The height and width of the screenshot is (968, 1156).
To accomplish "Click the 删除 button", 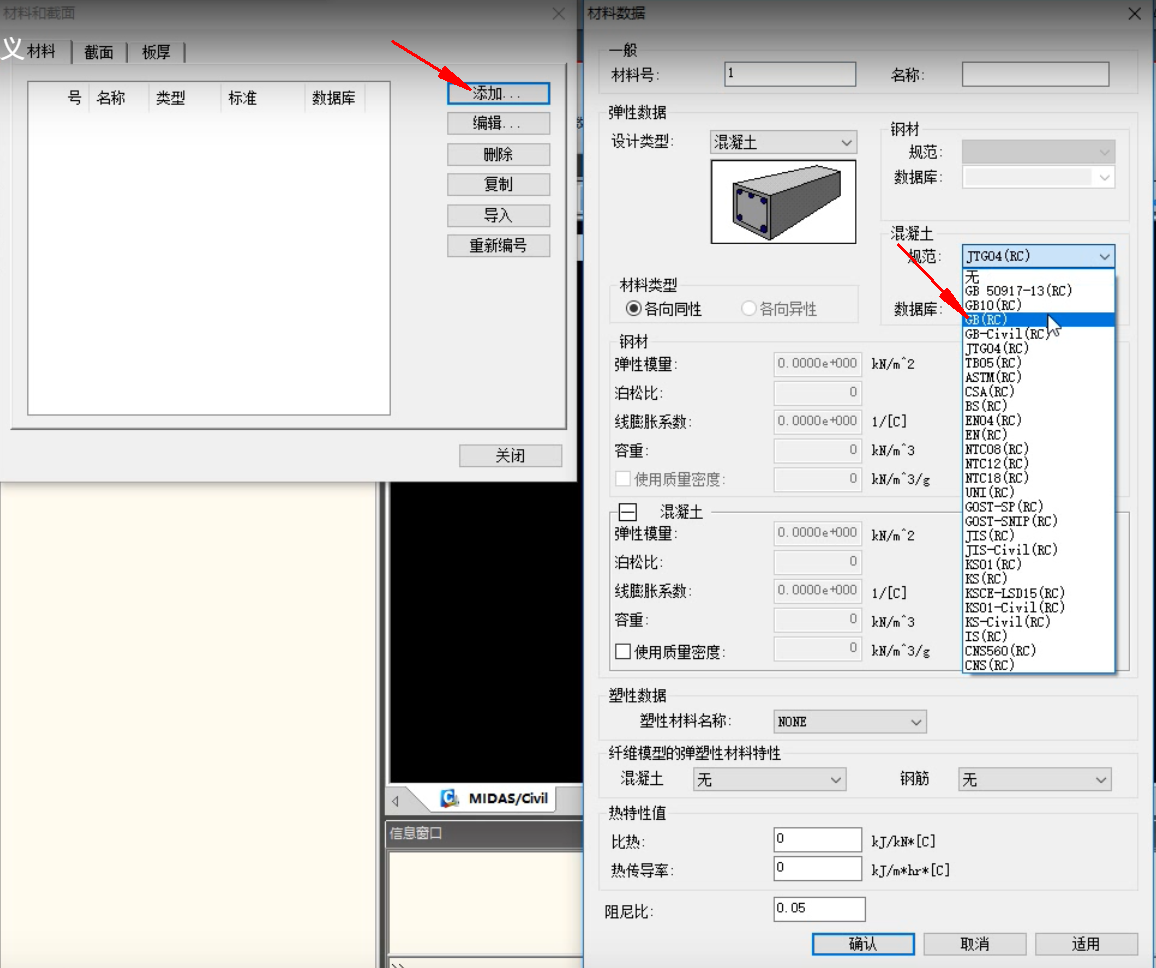I will [x=498, y=154].
